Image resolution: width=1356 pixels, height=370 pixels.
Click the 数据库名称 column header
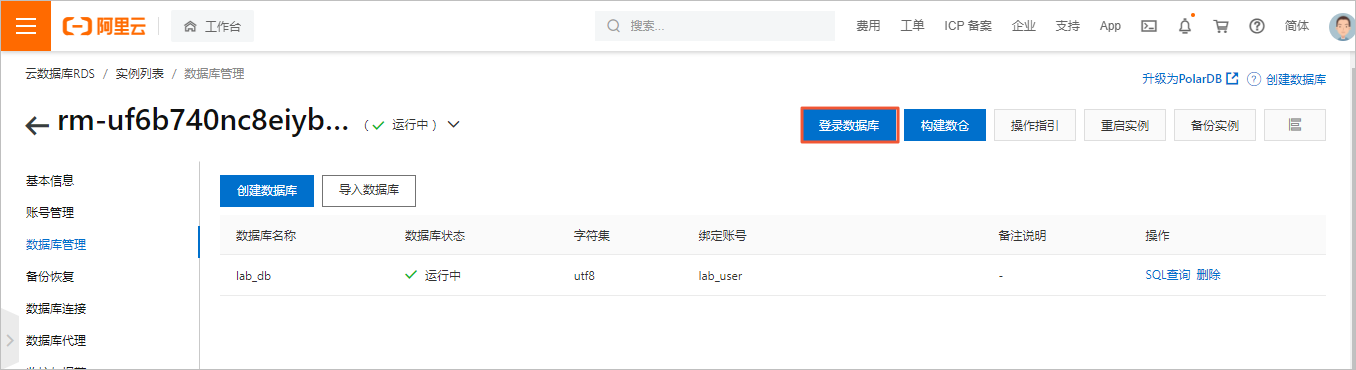coord(266,236)
